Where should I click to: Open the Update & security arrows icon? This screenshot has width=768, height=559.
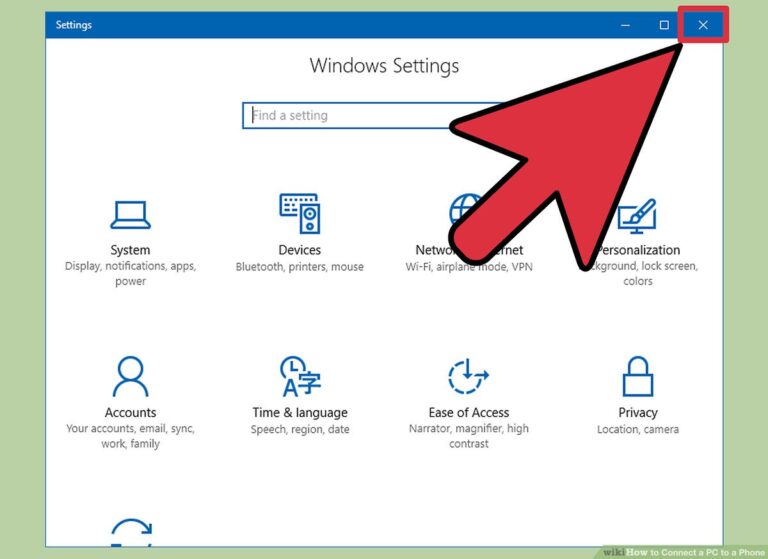tap(131, 532)
